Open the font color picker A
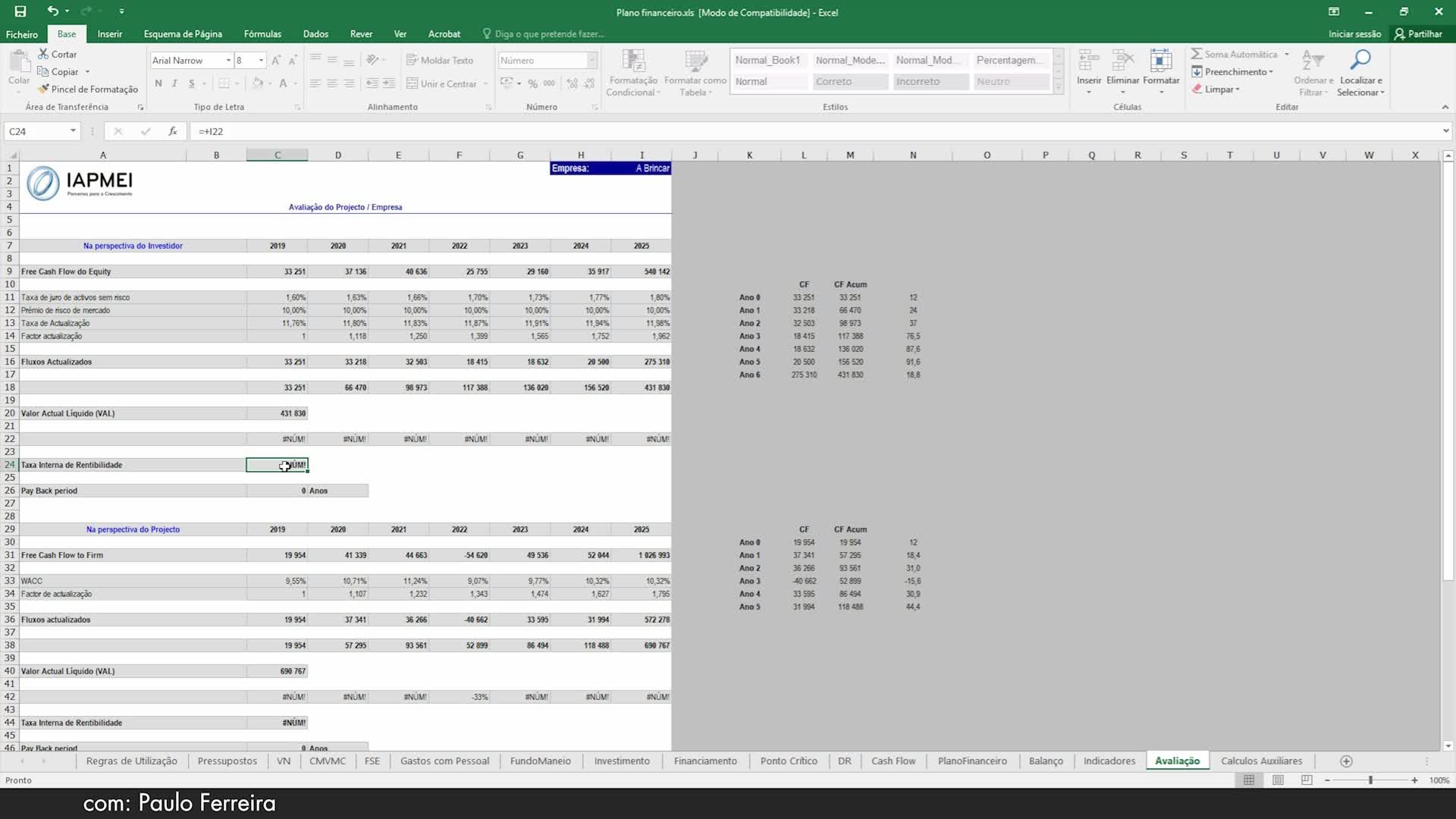The width and height of the screenshot is (1456, 819). 283,83
